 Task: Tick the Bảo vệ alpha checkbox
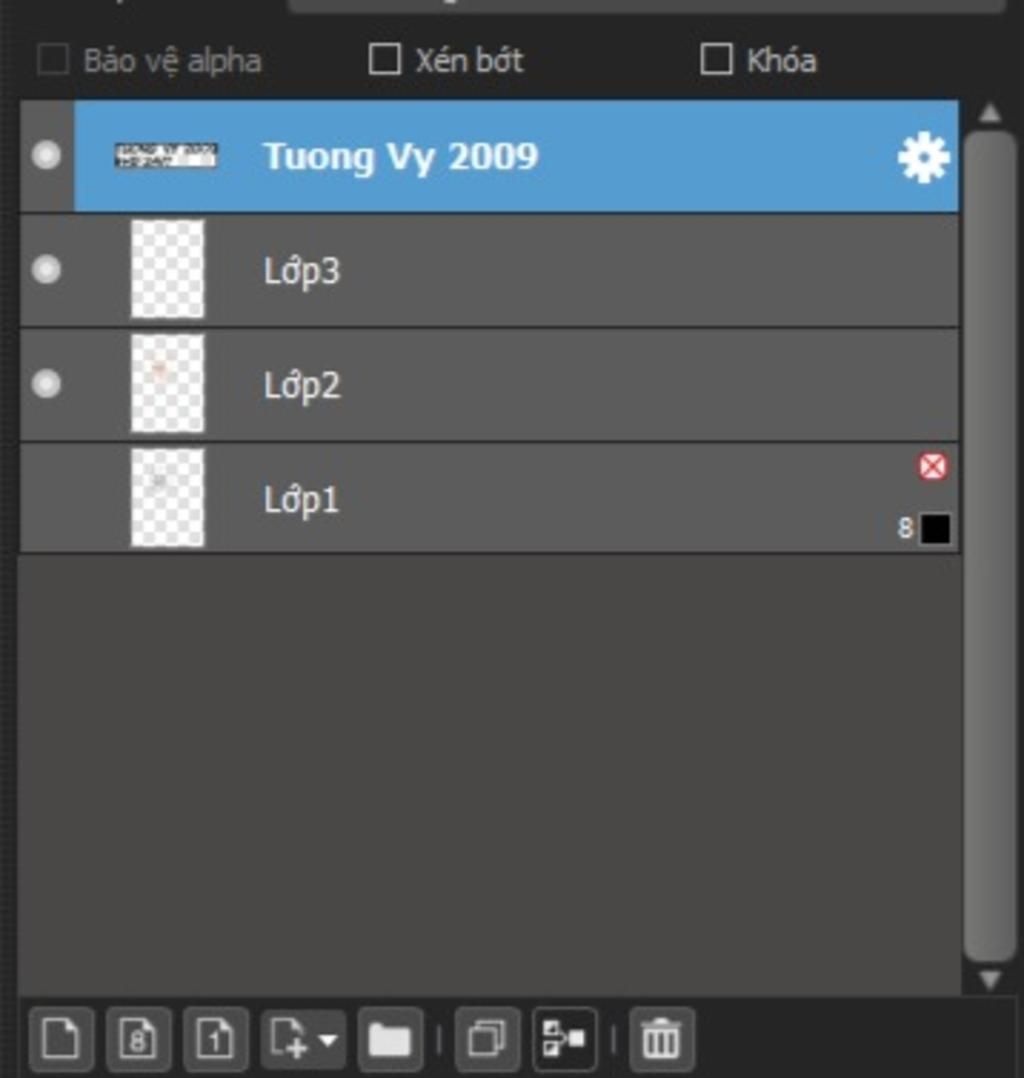click(53, 60)
